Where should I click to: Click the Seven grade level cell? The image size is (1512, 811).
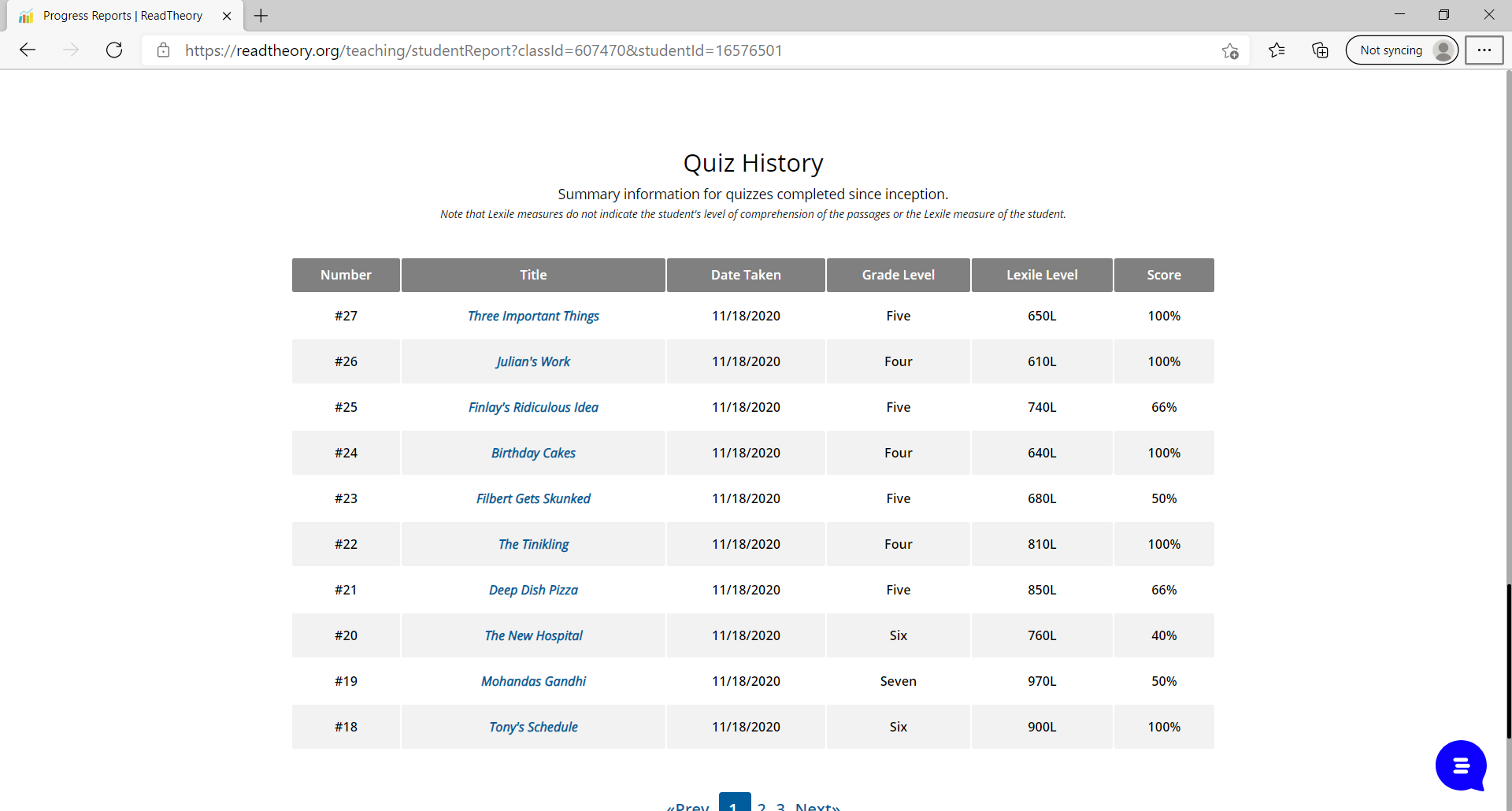coord(899,681)
